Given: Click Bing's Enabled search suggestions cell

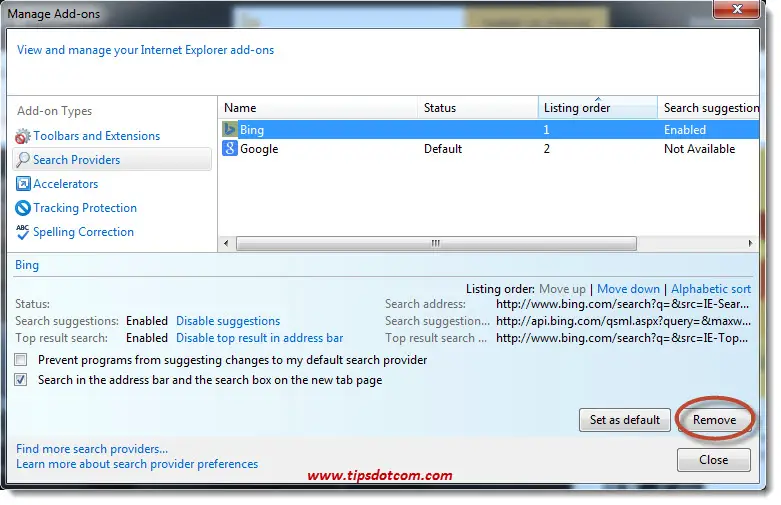Looking at the screenshot, I should pyautogui.click(x=685, y=130).
